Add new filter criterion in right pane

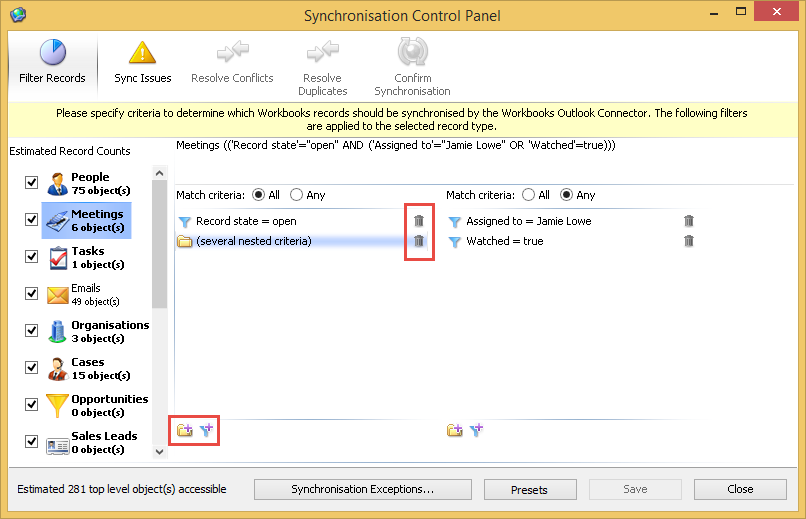coord(477,430)
